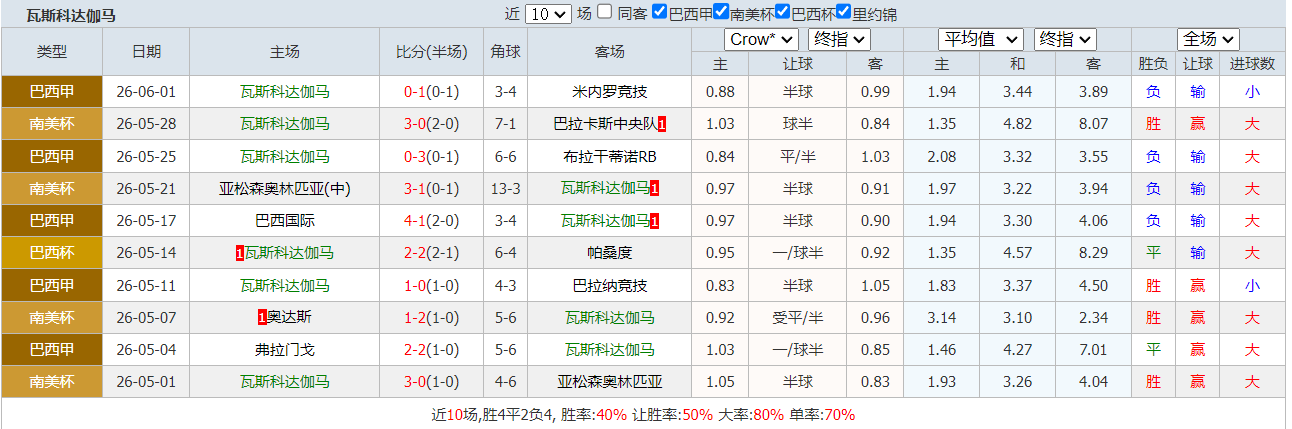Uncheck the 巴西甲 league checkbox
This screenshot has width=1292, height=429.
tap(659, 12)
